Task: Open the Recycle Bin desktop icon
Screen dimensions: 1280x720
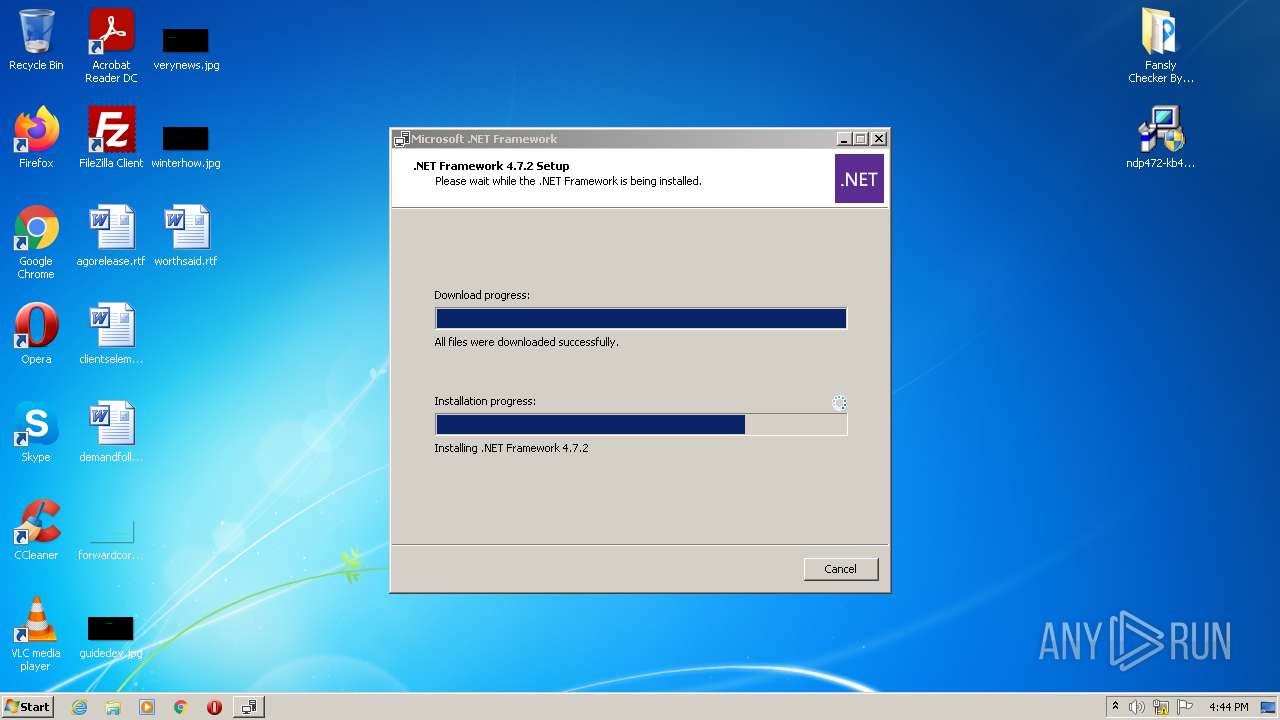Action: pos(36,40)
